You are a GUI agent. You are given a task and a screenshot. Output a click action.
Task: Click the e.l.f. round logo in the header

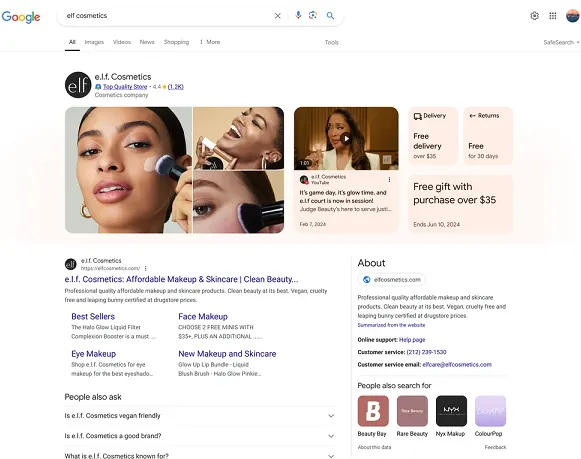click(78, 85)
